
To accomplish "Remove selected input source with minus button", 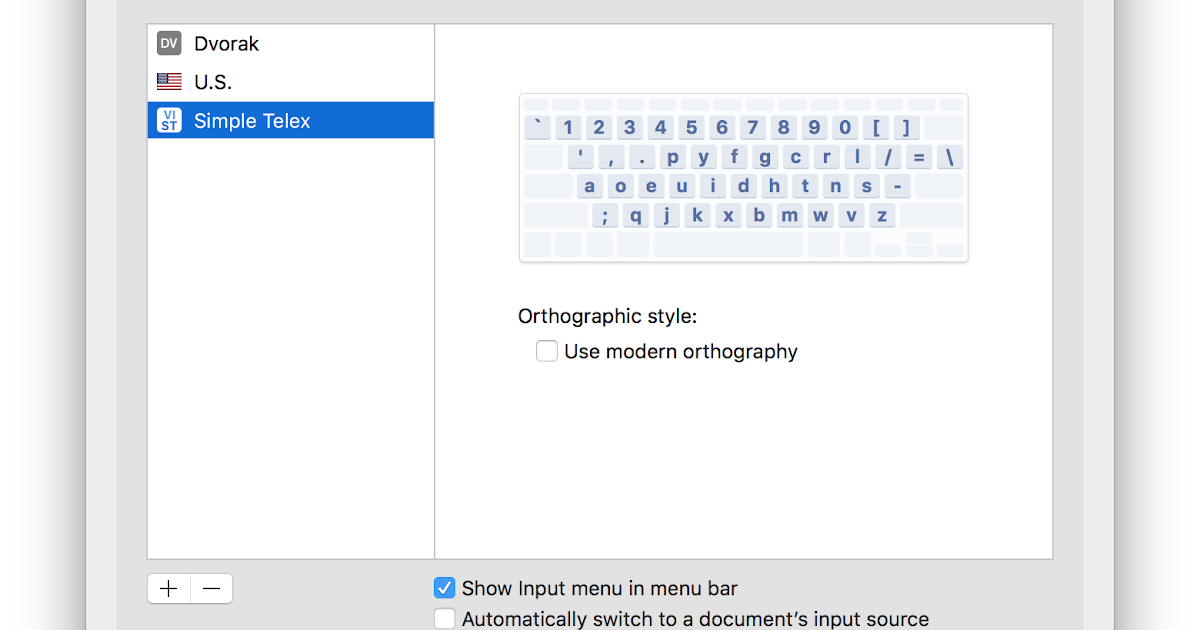I will pyautogui.click(x=211, y=589).
